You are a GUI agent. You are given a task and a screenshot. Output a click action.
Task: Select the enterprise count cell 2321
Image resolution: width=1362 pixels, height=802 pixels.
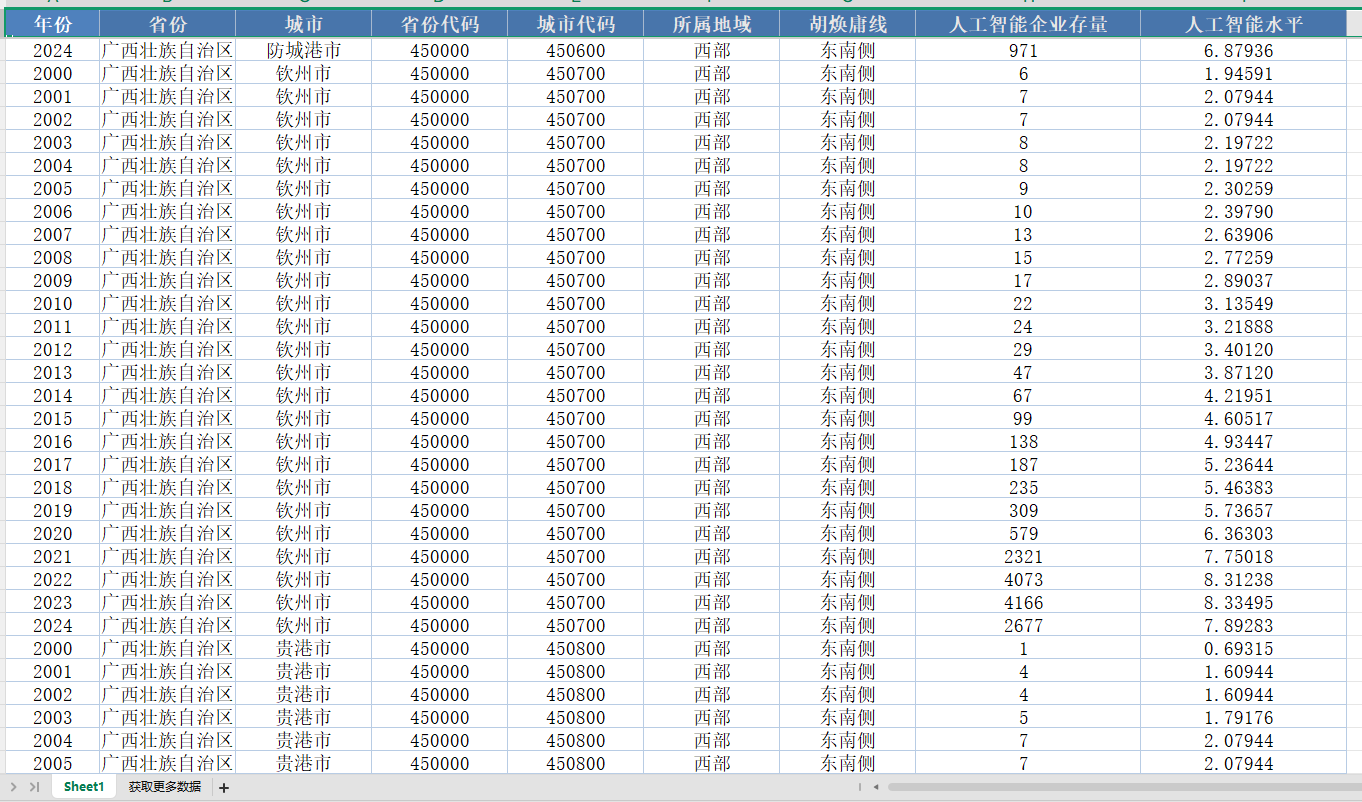click(x=1027, y=556)
